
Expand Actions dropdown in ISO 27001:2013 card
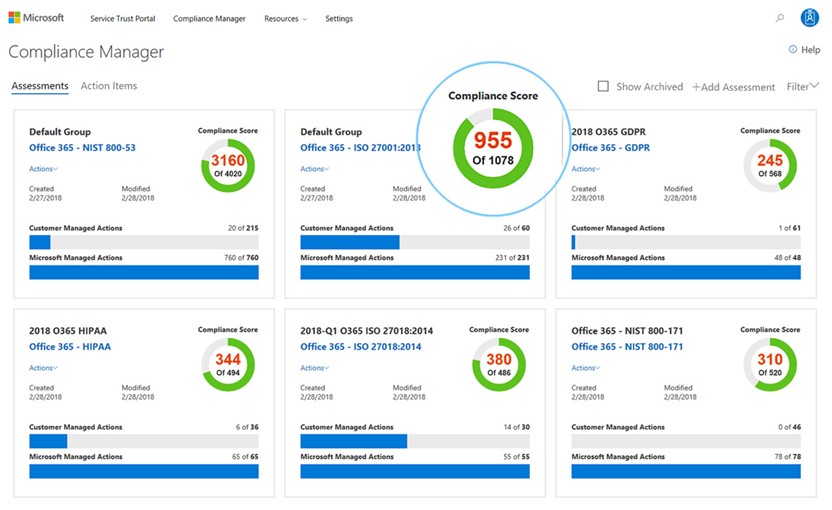point(314,169)
